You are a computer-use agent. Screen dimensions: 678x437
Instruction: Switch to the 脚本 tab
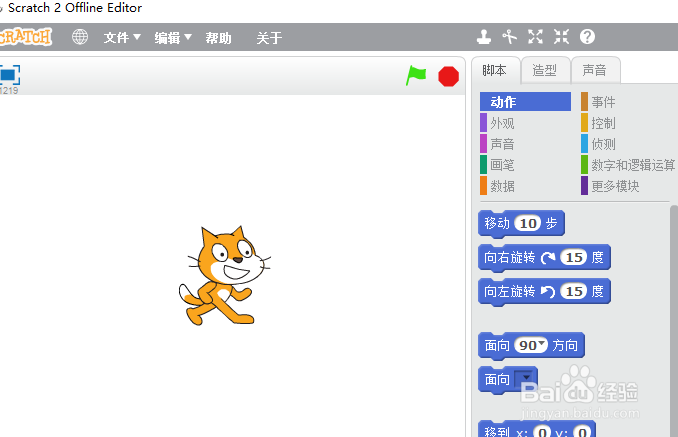click(495, 70)
